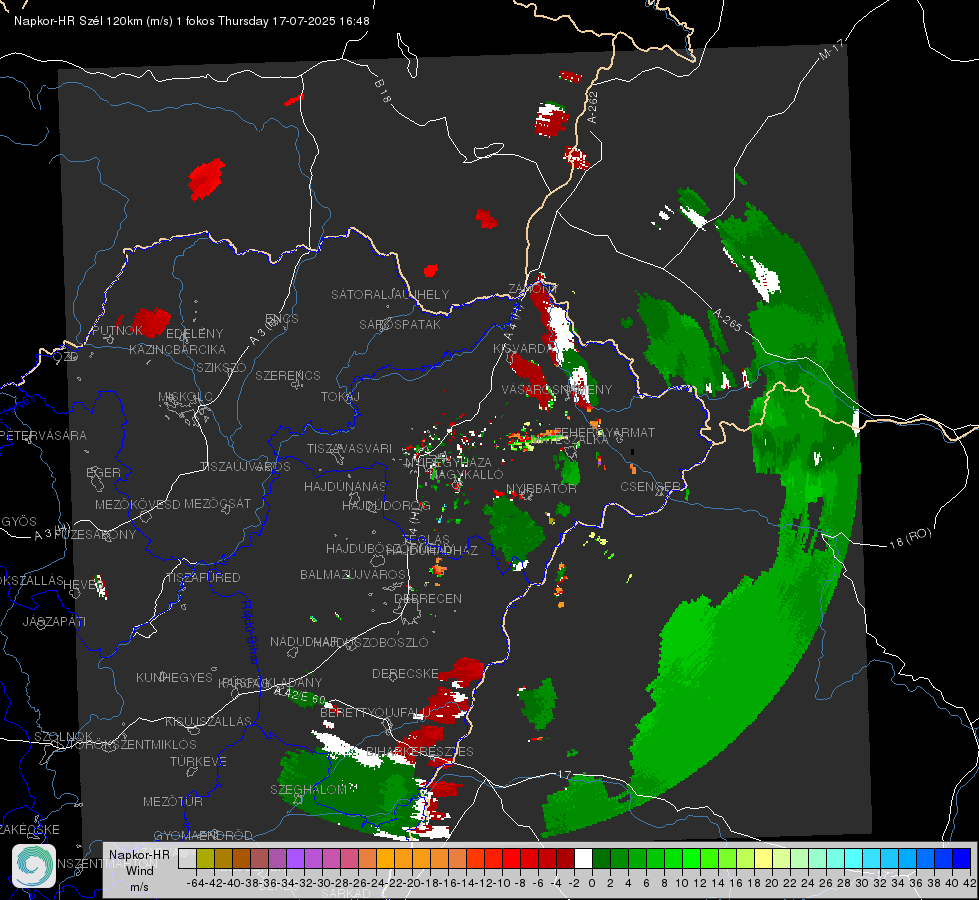Click the EGER city label
979x900 pixels.
[103, 473]
